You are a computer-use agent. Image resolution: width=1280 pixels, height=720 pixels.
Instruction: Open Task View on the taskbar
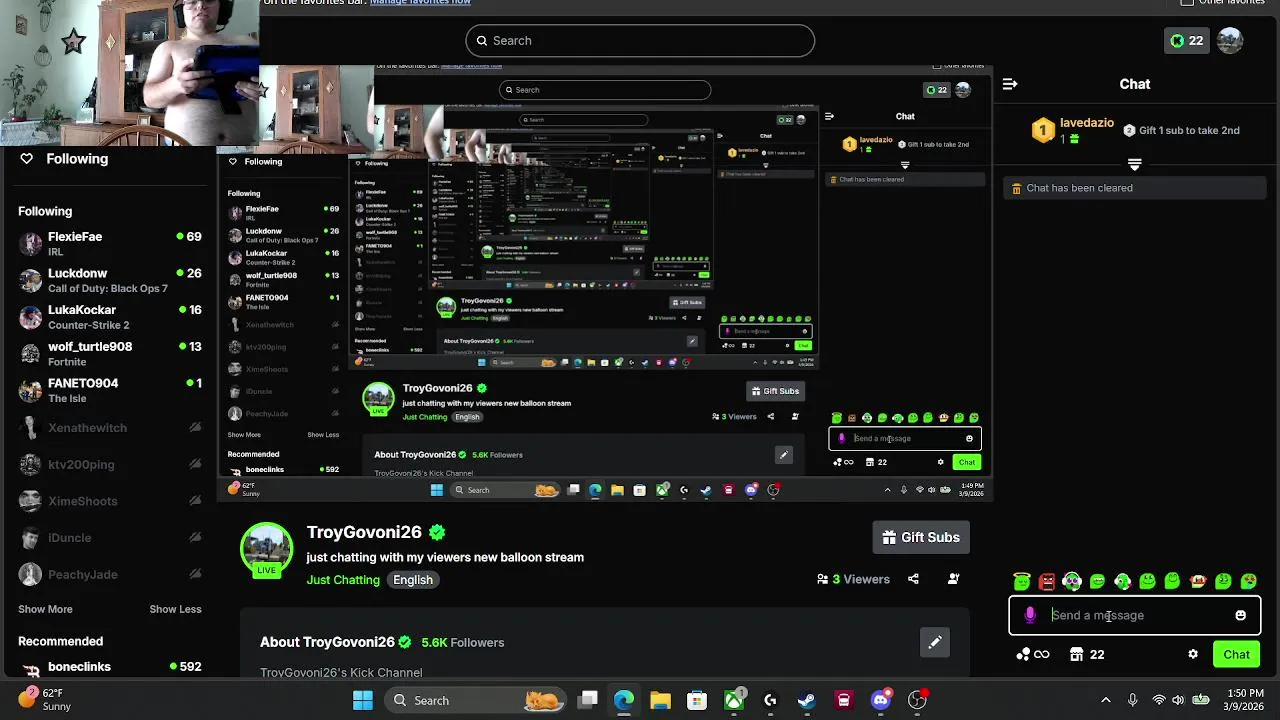click(588, 700)
